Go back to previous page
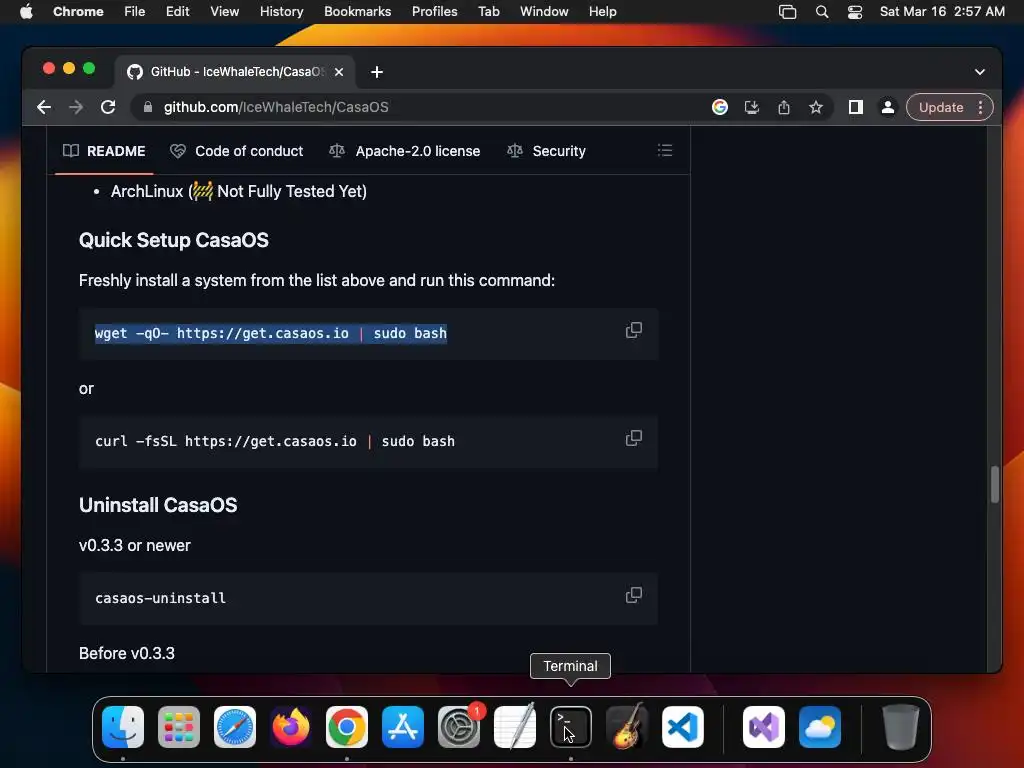This screenshot has width=1024, height=768. click(44, 107)
